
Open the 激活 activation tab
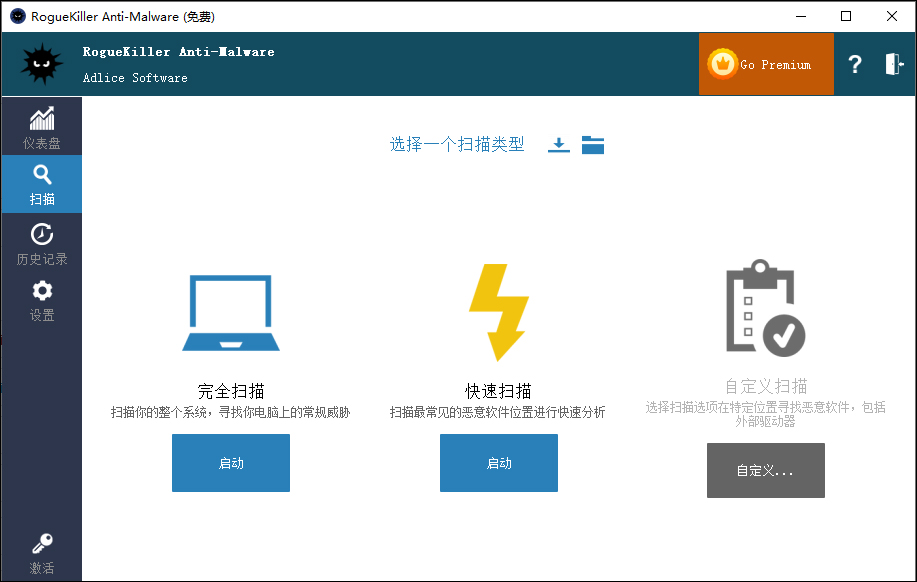pyautogui.click(x=42, y=553)
